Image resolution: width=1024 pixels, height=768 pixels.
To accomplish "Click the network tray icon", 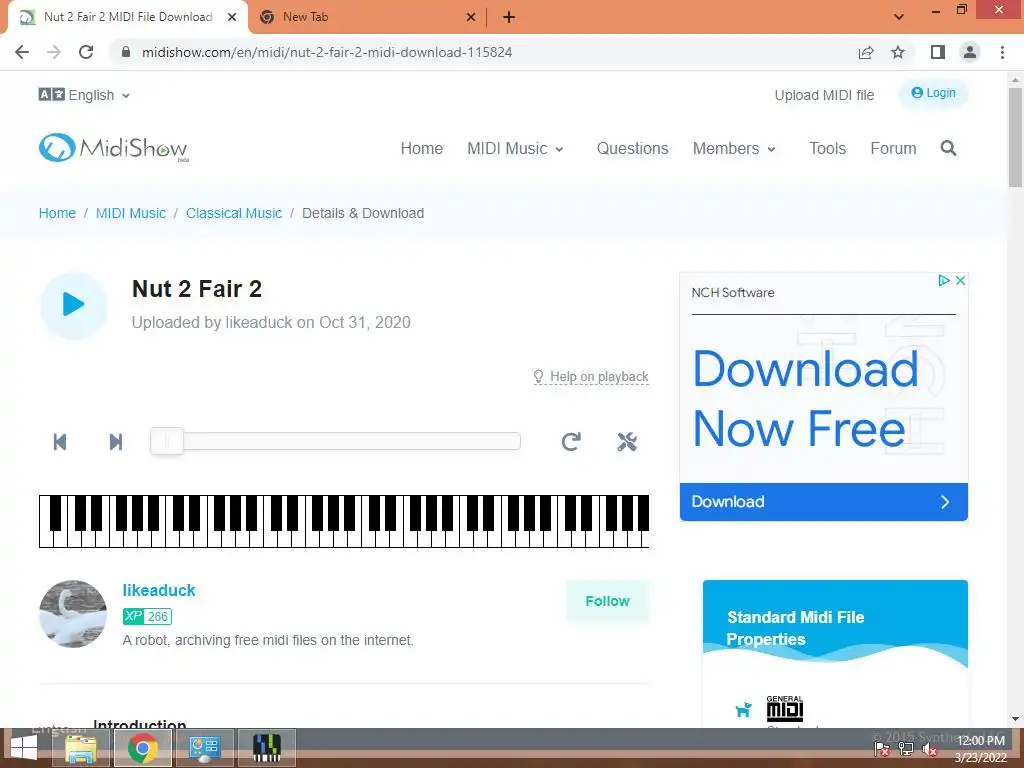I will [906, 750].
